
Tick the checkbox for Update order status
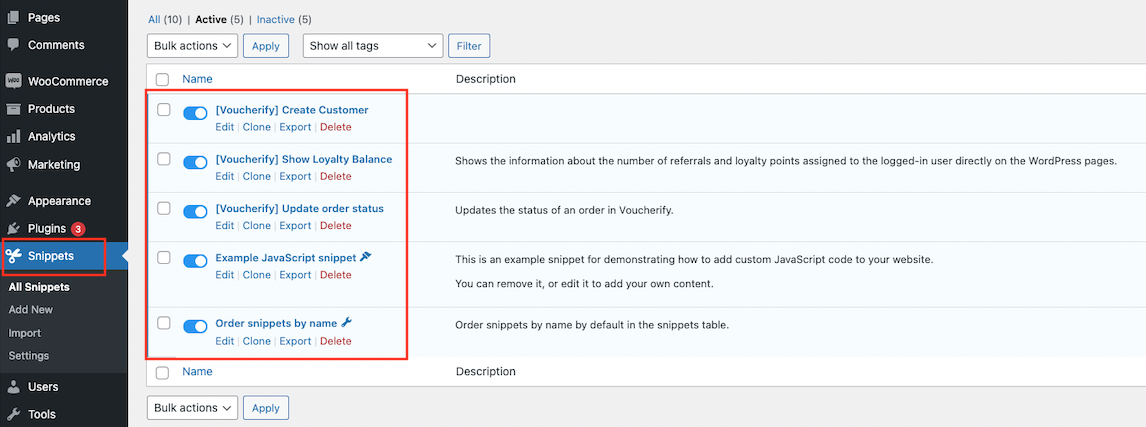(164, 208)
